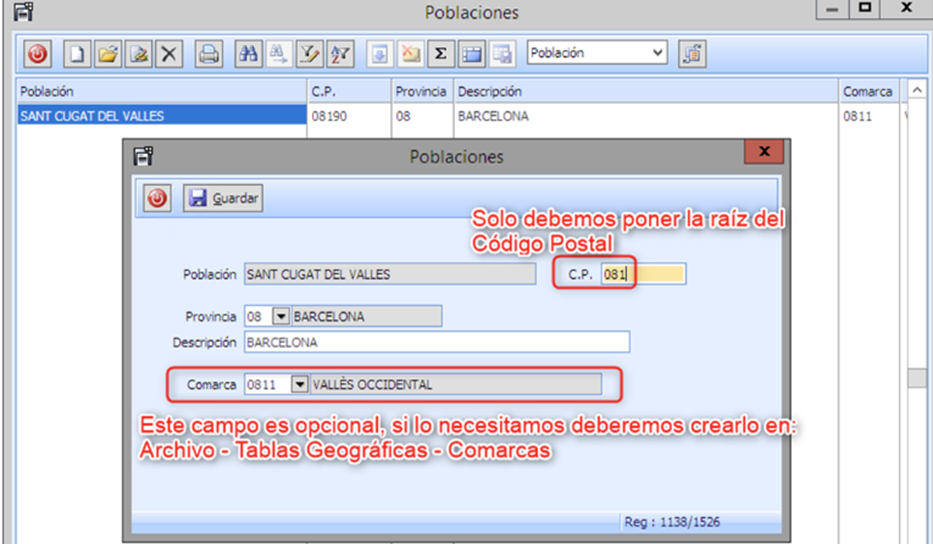933x544 pixels.
Task: Click the filter funnel icon in toolbar
Action: pyautogui.click(x=310, y=54)
